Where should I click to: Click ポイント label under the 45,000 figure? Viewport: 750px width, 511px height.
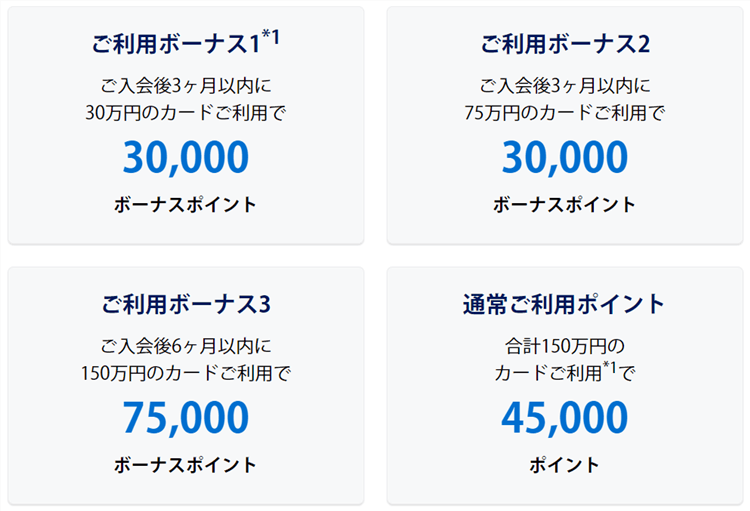pyautogui.click(x=565, y=465)
